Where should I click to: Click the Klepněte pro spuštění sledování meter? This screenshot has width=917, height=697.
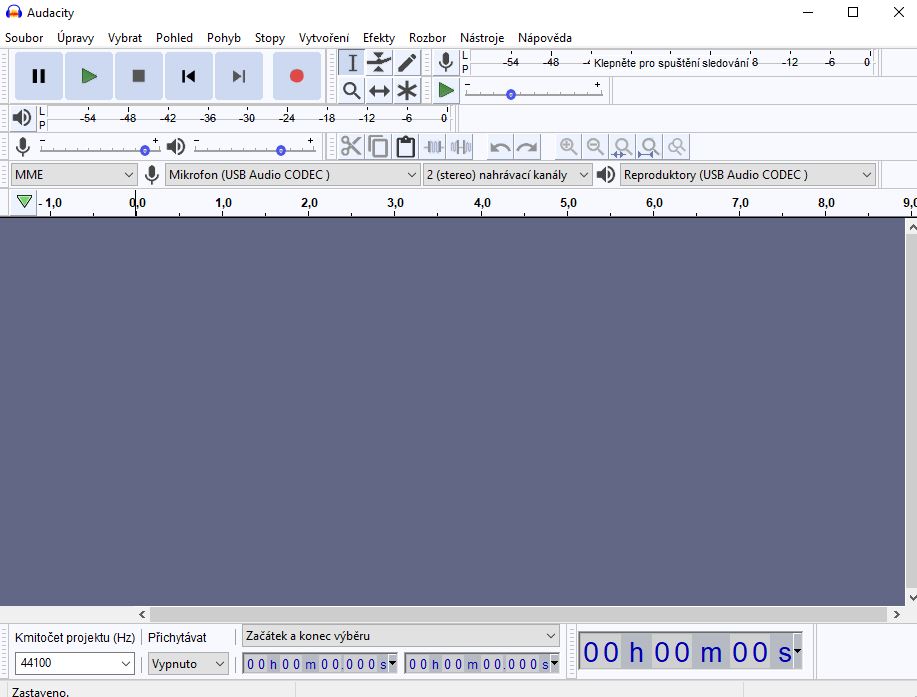point(671,63)
